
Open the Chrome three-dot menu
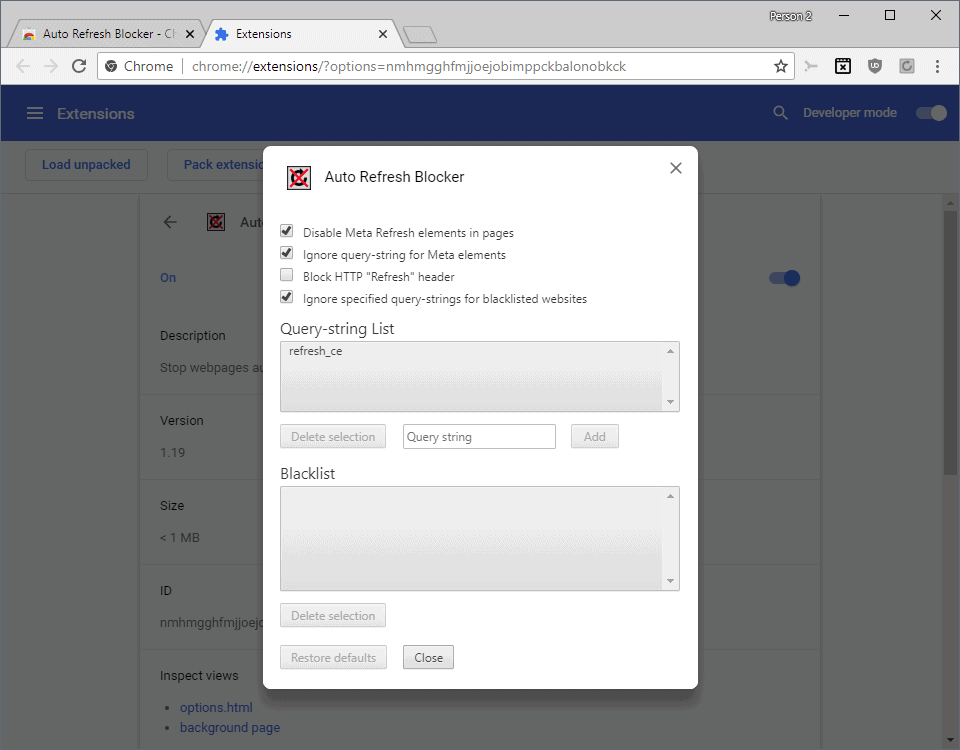point(937,66)
